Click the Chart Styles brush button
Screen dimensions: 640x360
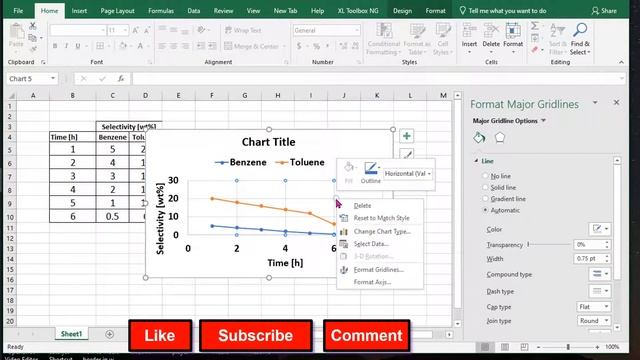407,154
